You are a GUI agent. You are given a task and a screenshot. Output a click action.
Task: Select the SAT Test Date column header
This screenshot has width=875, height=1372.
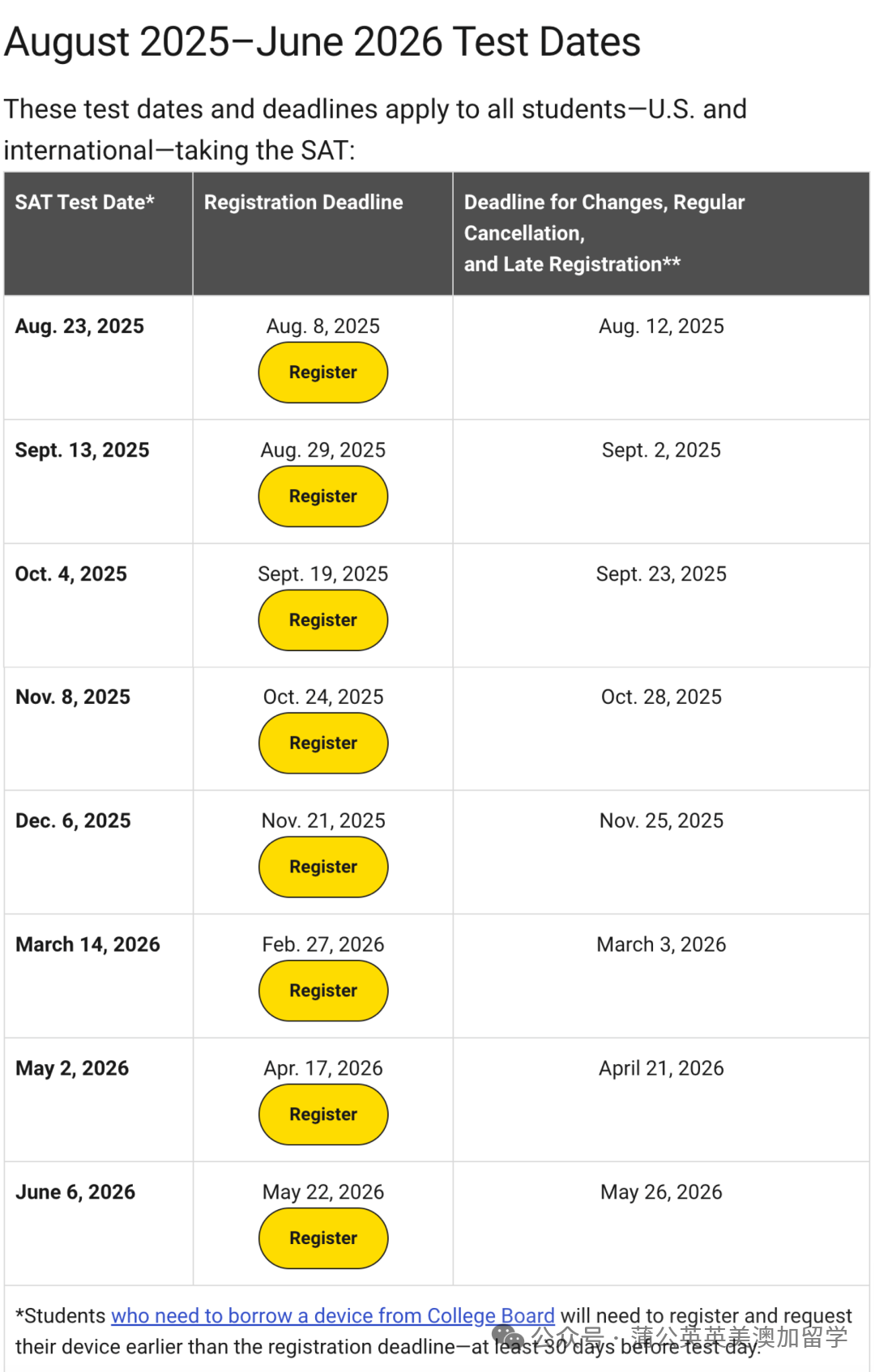tap(85, 202)
